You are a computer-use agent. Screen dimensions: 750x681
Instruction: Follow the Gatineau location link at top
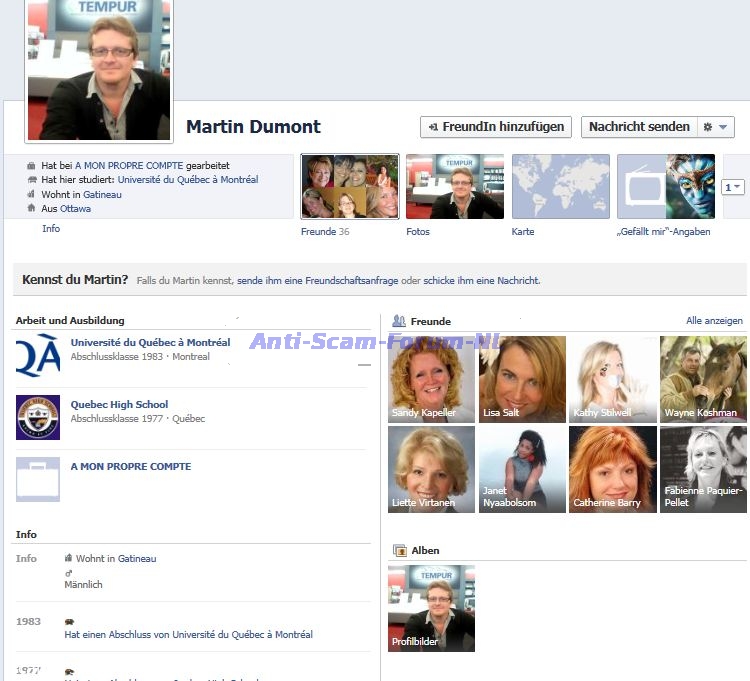click(102, 195)
